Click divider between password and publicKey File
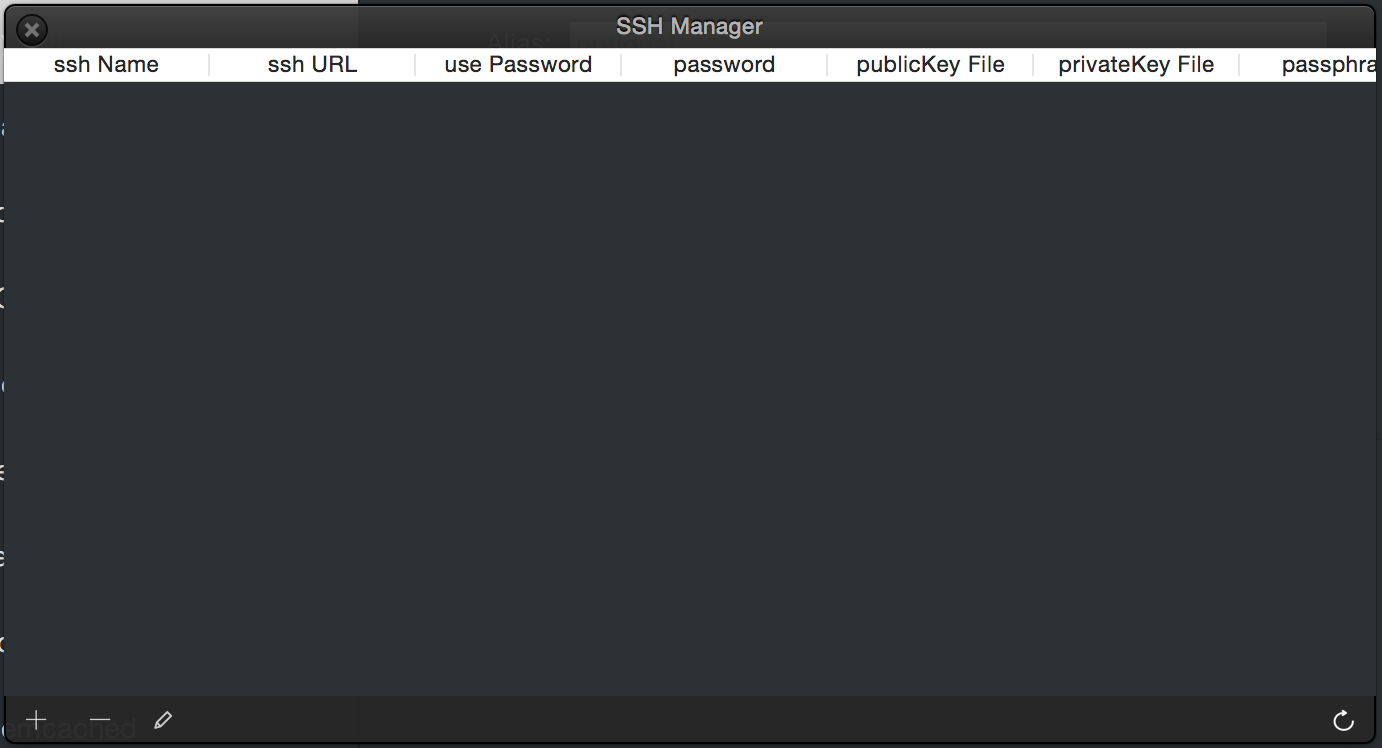 827,65
